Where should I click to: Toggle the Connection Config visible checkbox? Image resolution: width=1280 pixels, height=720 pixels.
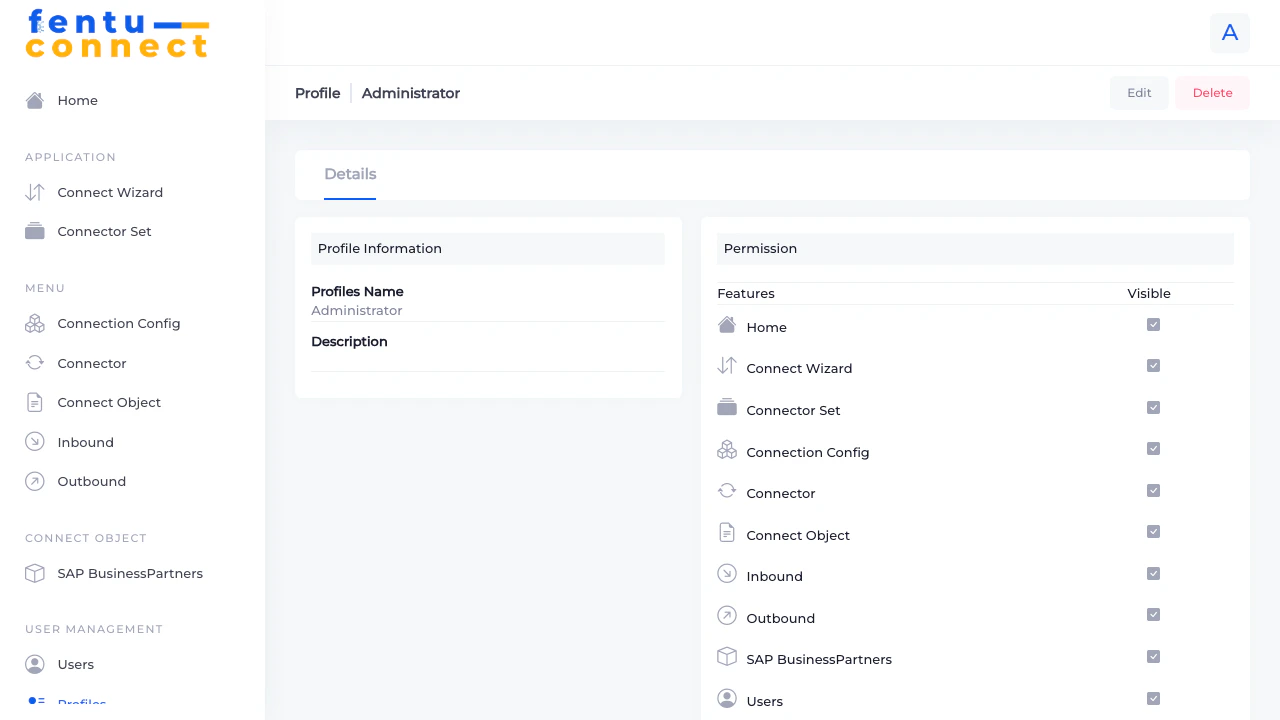point(1153,449)
